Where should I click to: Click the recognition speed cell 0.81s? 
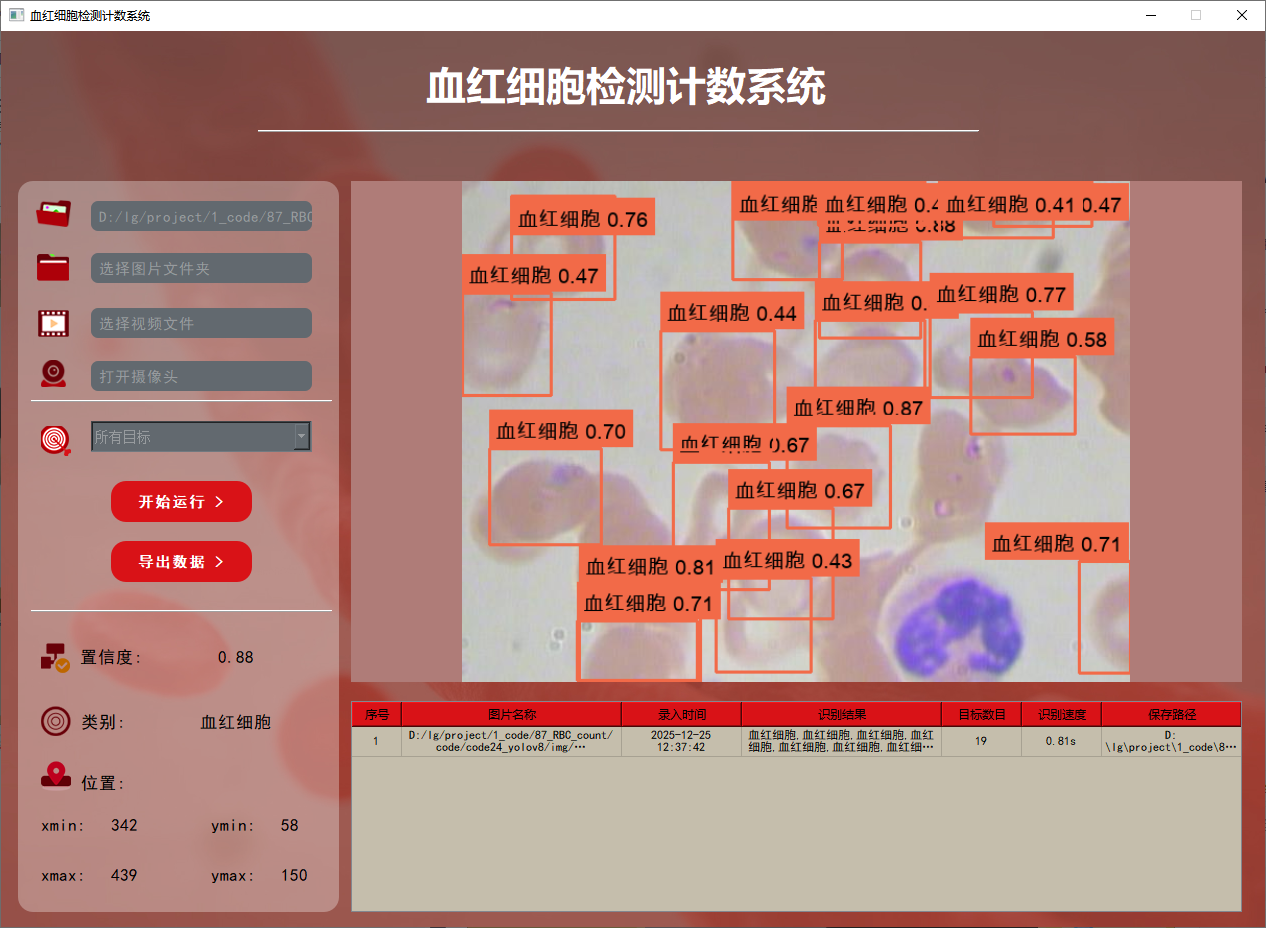click(x=1061, y=741)
